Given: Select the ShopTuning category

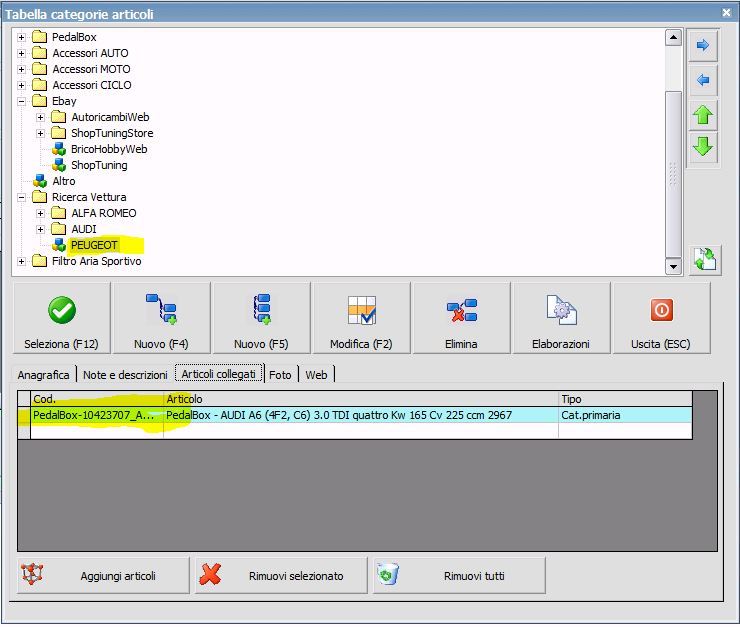Looking at the screenshot, I should pyautogui.click(x=99, y=165).
